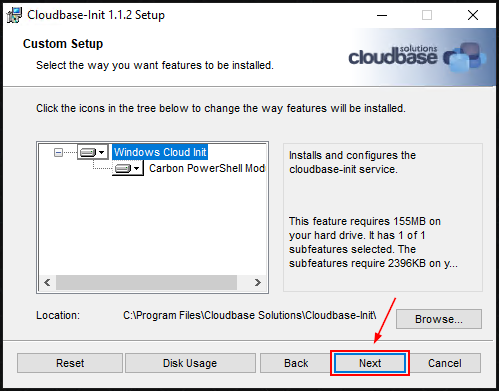Cancel the Cloudbase-Init installation

pos(445,363)
